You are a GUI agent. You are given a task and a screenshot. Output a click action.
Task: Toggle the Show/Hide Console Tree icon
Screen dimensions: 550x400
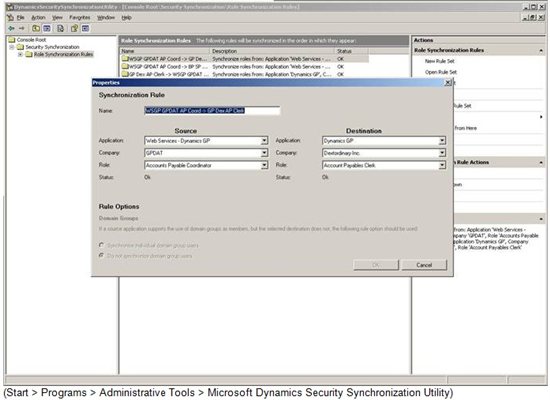[x=47, y=28]
